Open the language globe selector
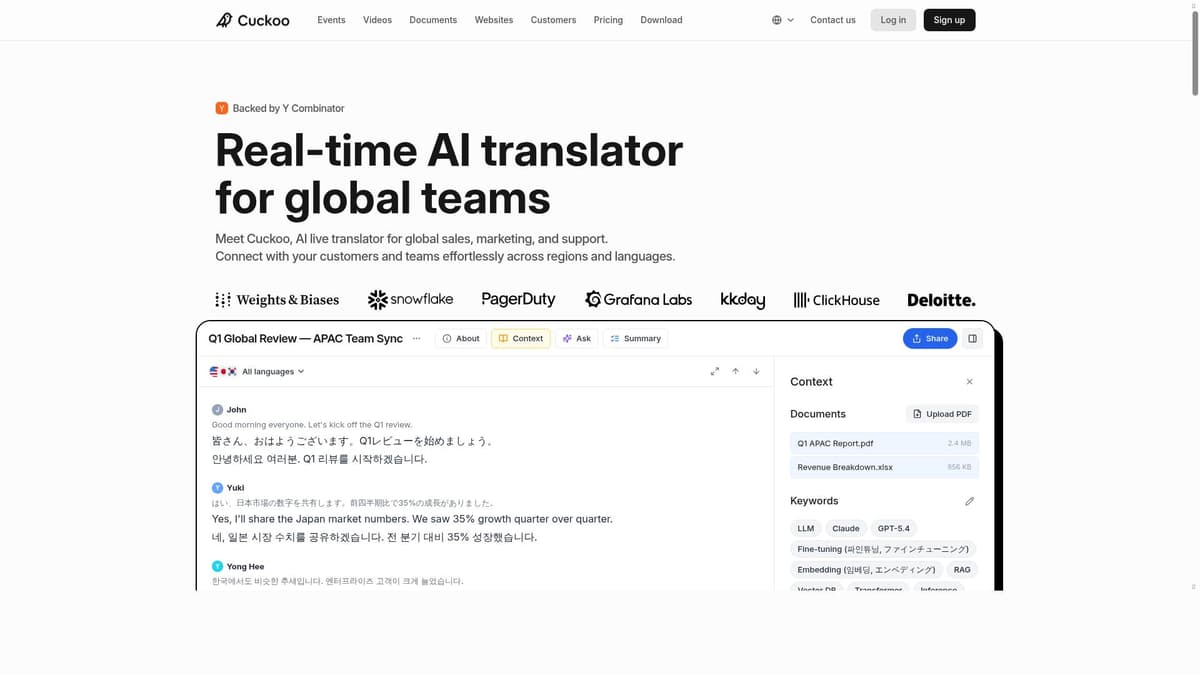Screen dimensions: 1200x675 point(783,20)
